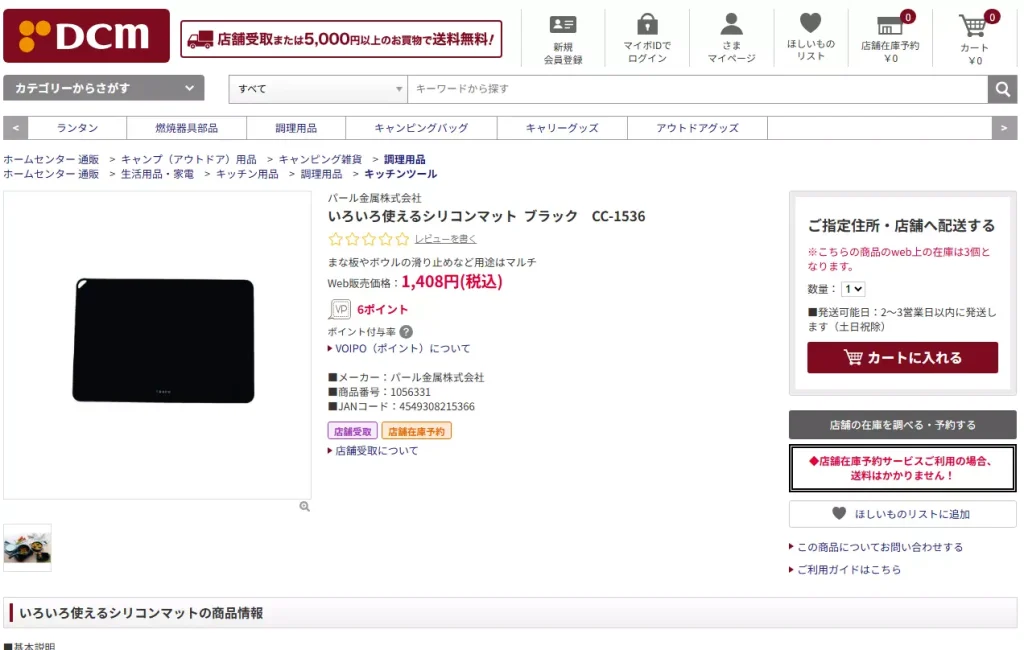This screenshot has width=1024, height=650.
Task: Click the VP point icon
Action: coord(339,309)
